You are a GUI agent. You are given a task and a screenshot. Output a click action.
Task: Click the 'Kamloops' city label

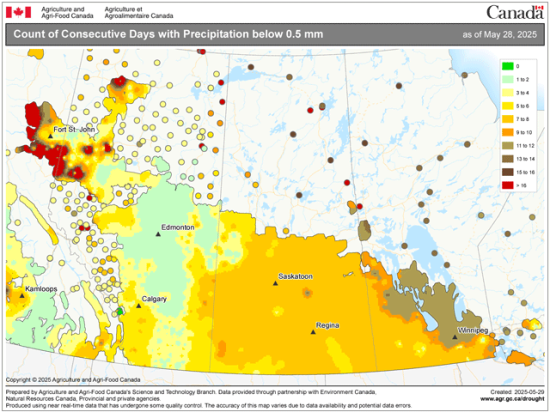41,289
